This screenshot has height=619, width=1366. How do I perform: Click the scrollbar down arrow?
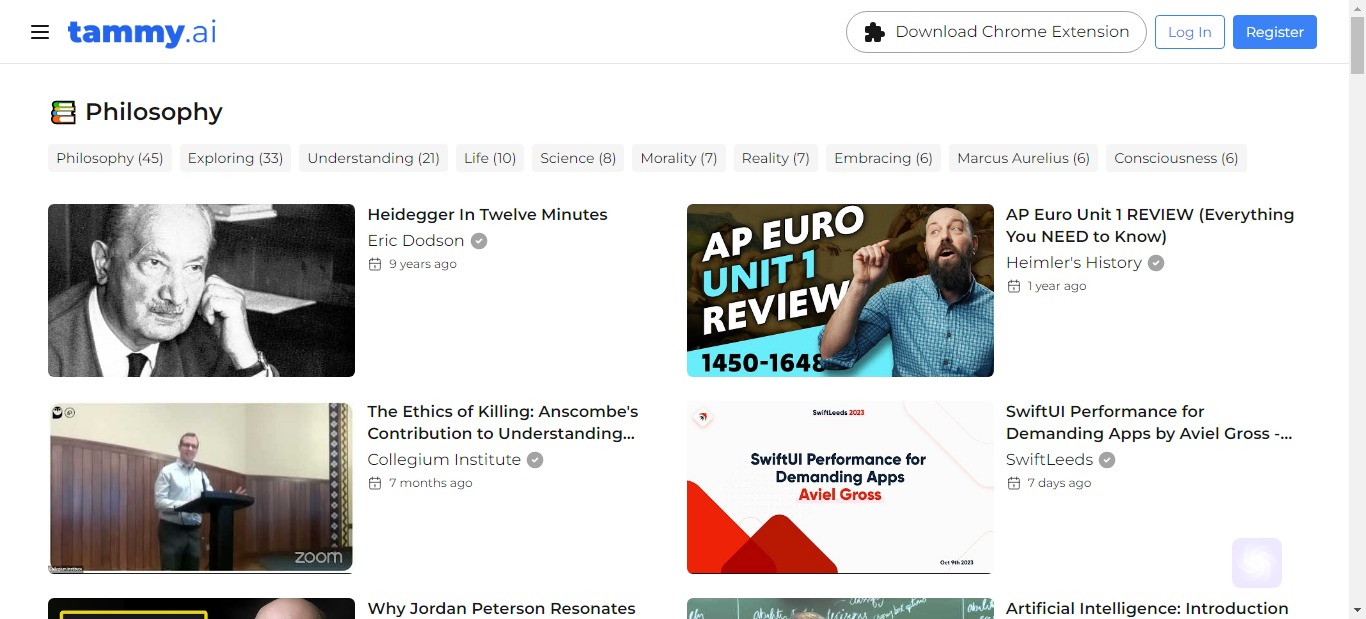1357,610
